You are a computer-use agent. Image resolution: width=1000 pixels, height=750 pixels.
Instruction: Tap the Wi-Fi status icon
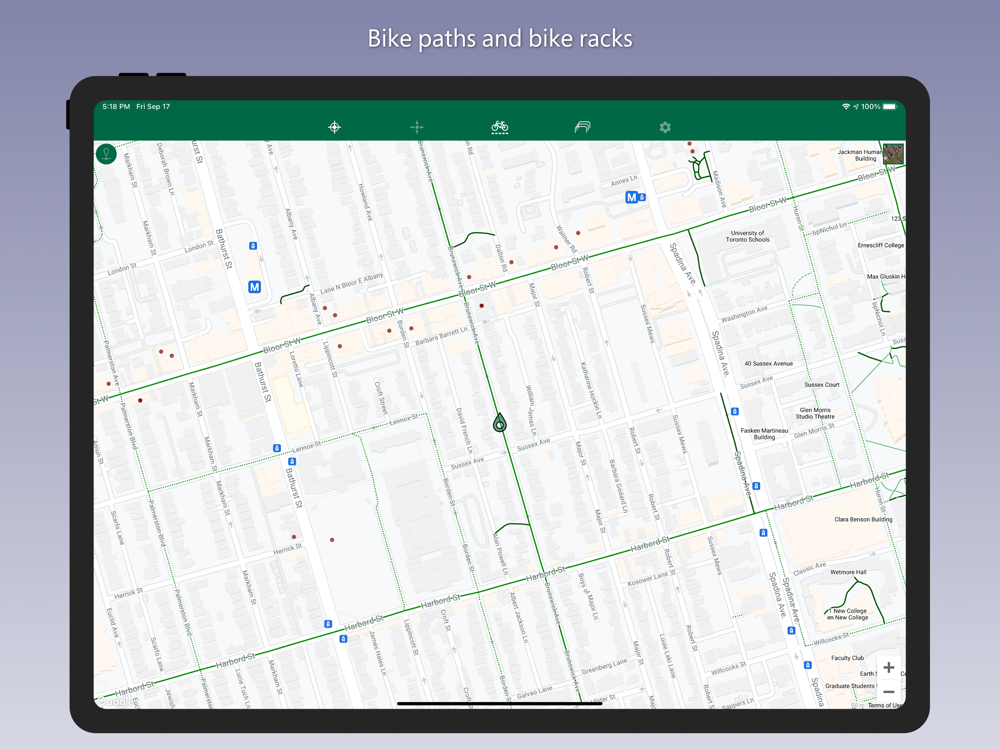[x=846, y=107]
